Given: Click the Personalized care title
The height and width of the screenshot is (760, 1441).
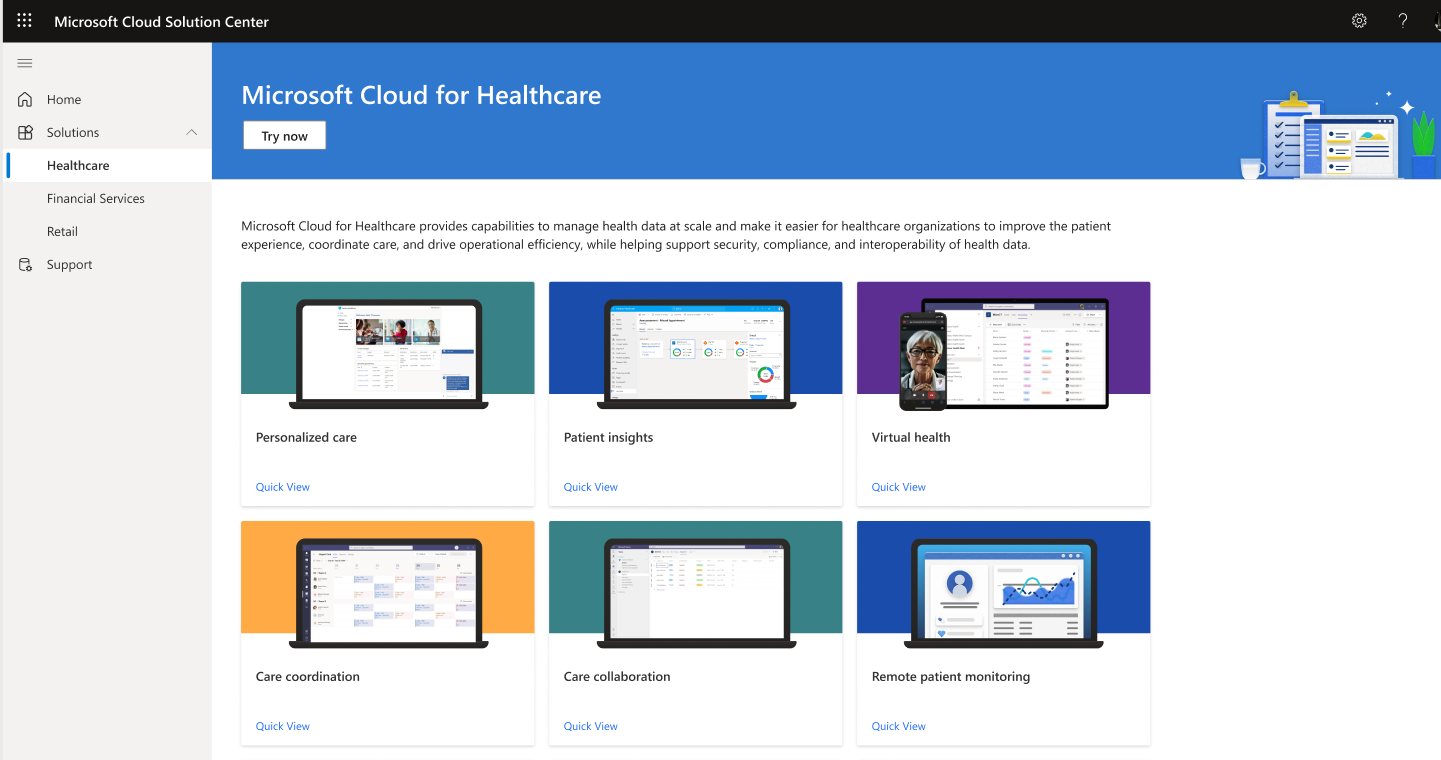Looking at the screenshot, I should [306, 437].
